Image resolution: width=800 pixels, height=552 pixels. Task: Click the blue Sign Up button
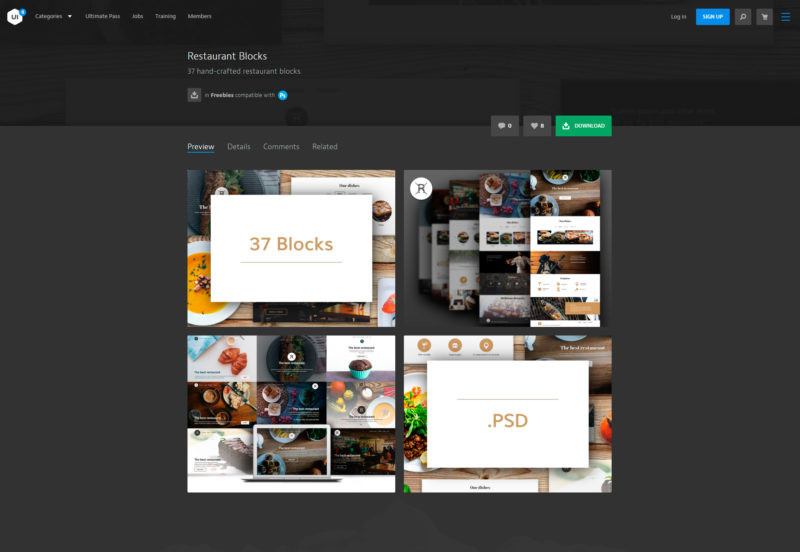pos(712,16)
